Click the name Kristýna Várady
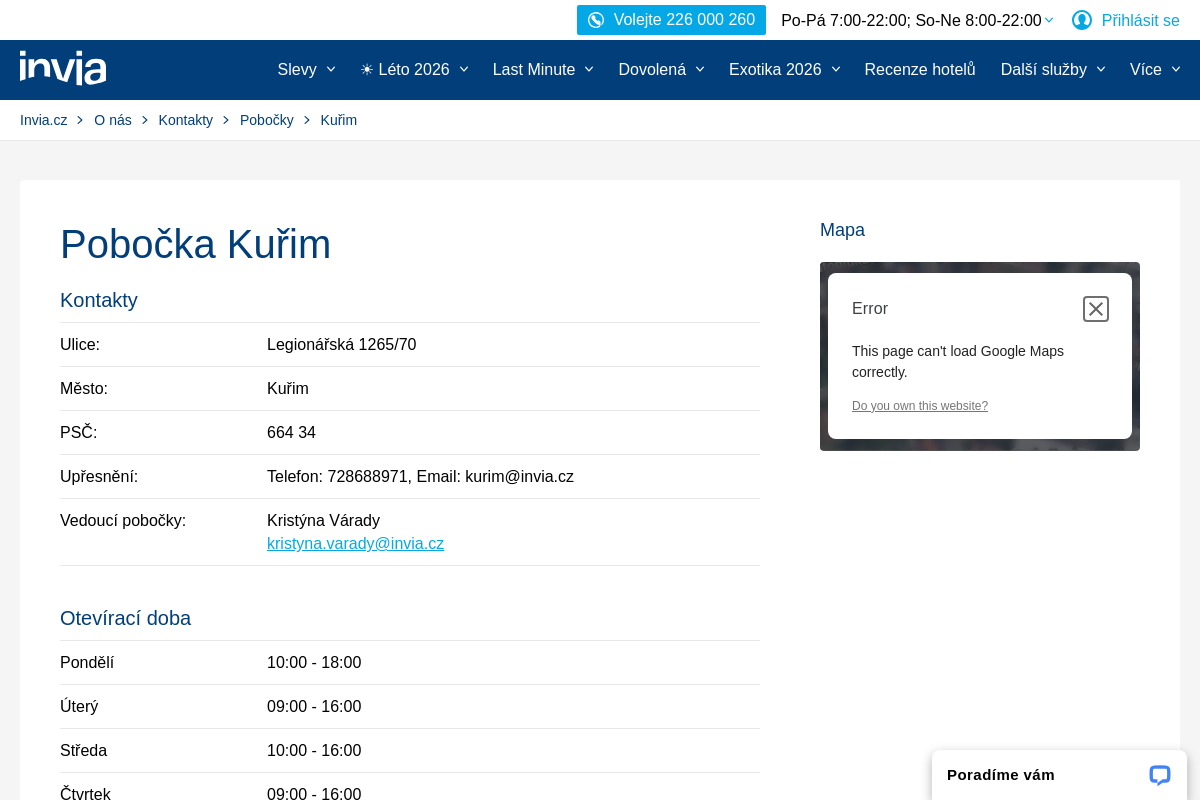This screenshot has height=800, width=1200. [x=323, y=521]
